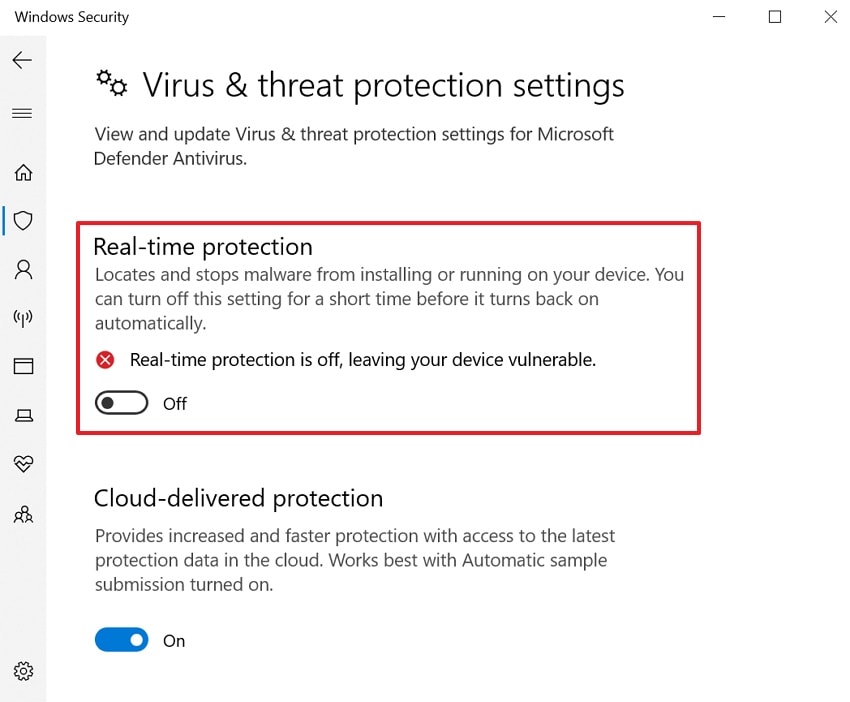Viewport: 850px width, 702px height.
Task: Expand the navigation pane with the hamburger menu
Action: (23, 113)
